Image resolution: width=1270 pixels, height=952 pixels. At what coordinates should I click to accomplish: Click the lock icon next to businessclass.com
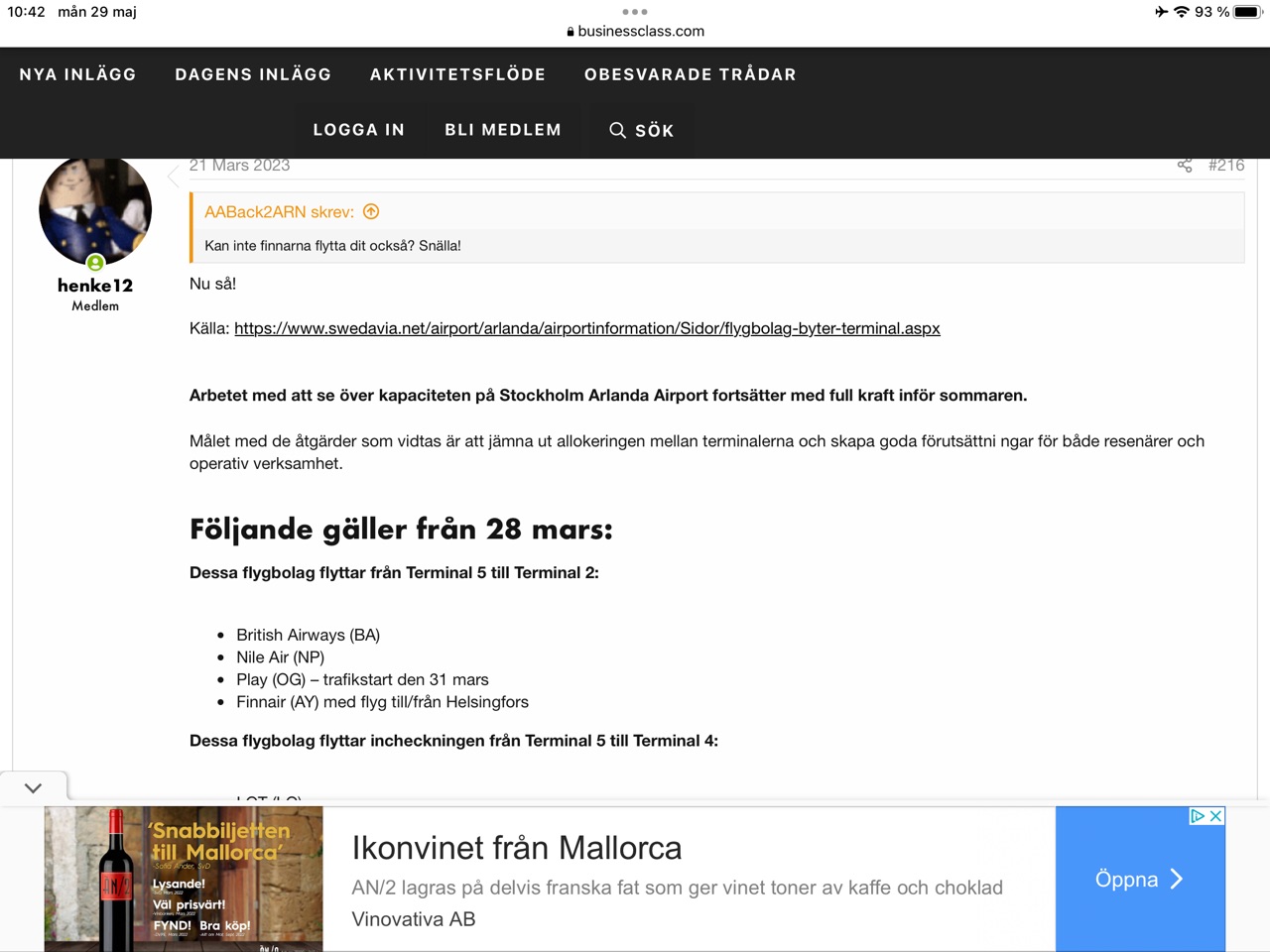coord(571,32)
